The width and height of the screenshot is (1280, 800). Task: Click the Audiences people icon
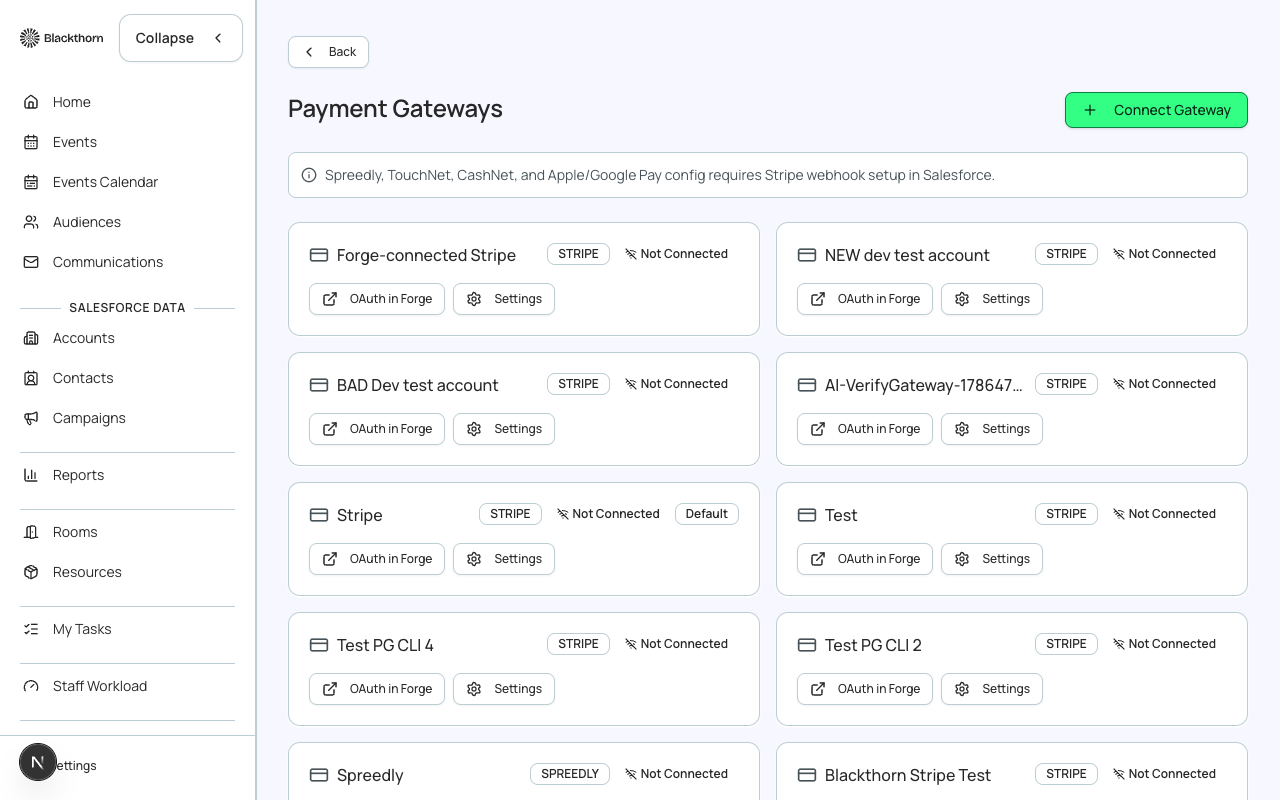tap(31, 222)
